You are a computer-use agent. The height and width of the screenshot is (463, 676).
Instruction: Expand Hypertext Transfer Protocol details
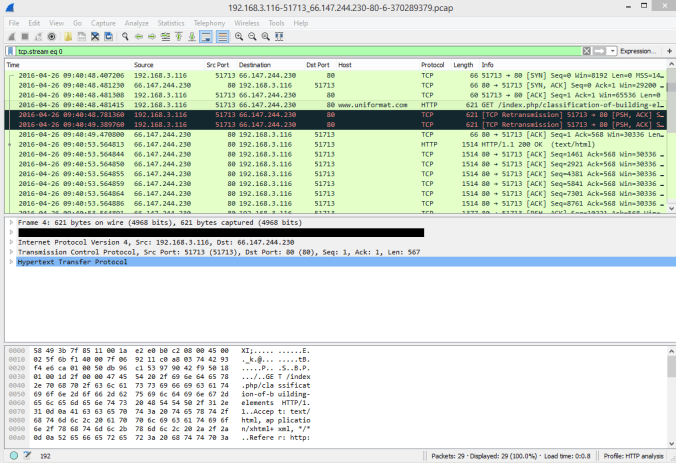coord(11,262)
